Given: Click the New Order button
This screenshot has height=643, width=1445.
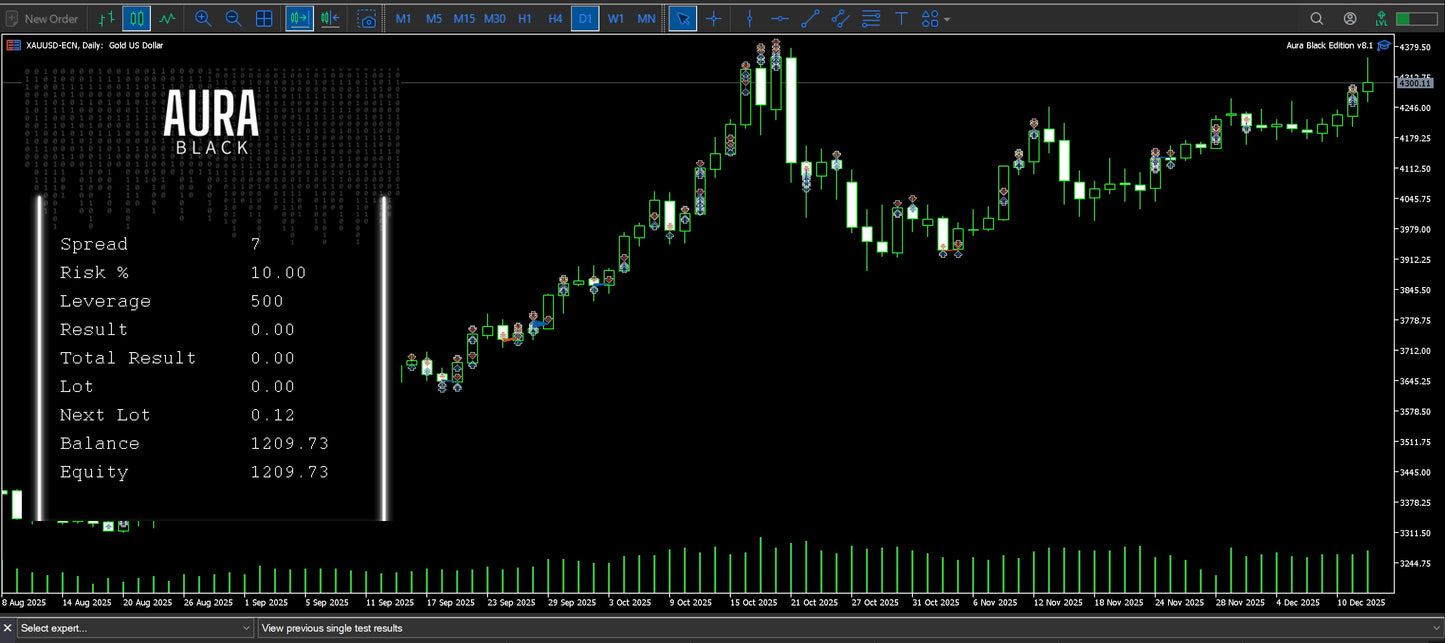Looking at the screenshot, I should (41, 18).
